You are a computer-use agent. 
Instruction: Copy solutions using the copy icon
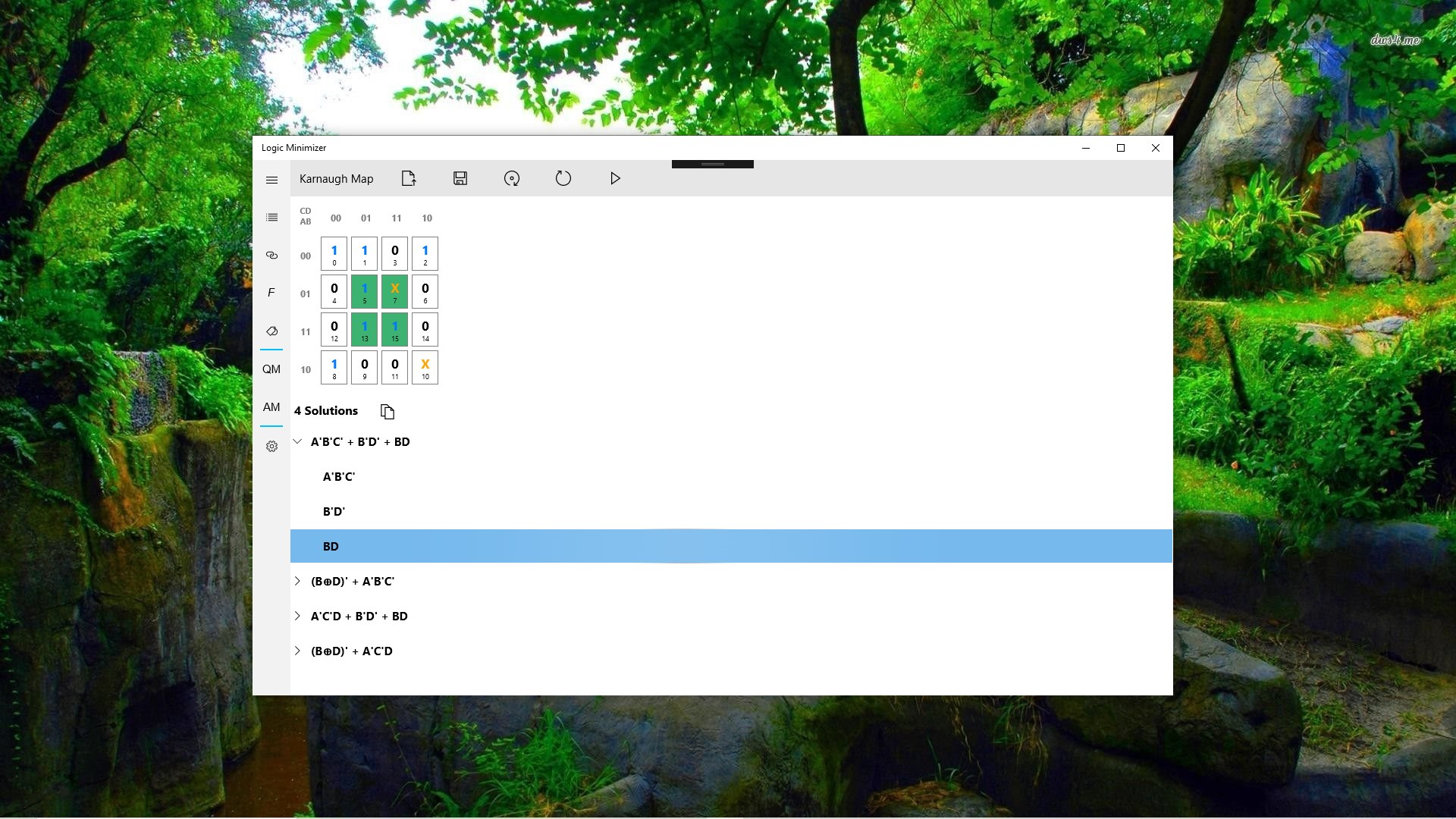(388, 412)
